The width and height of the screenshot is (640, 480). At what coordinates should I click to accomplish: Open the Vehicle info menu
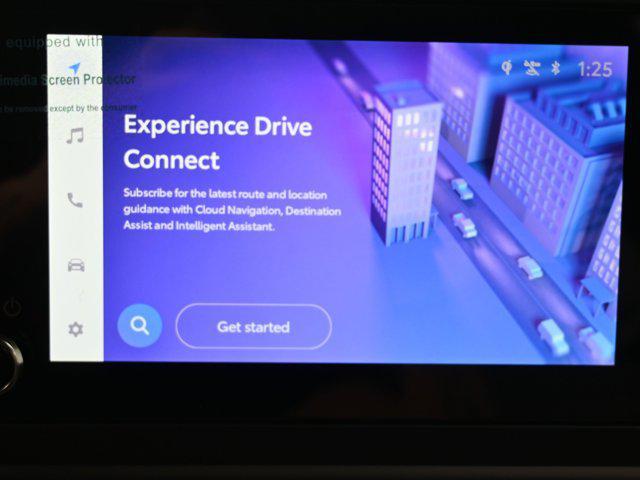coord(75,265)
